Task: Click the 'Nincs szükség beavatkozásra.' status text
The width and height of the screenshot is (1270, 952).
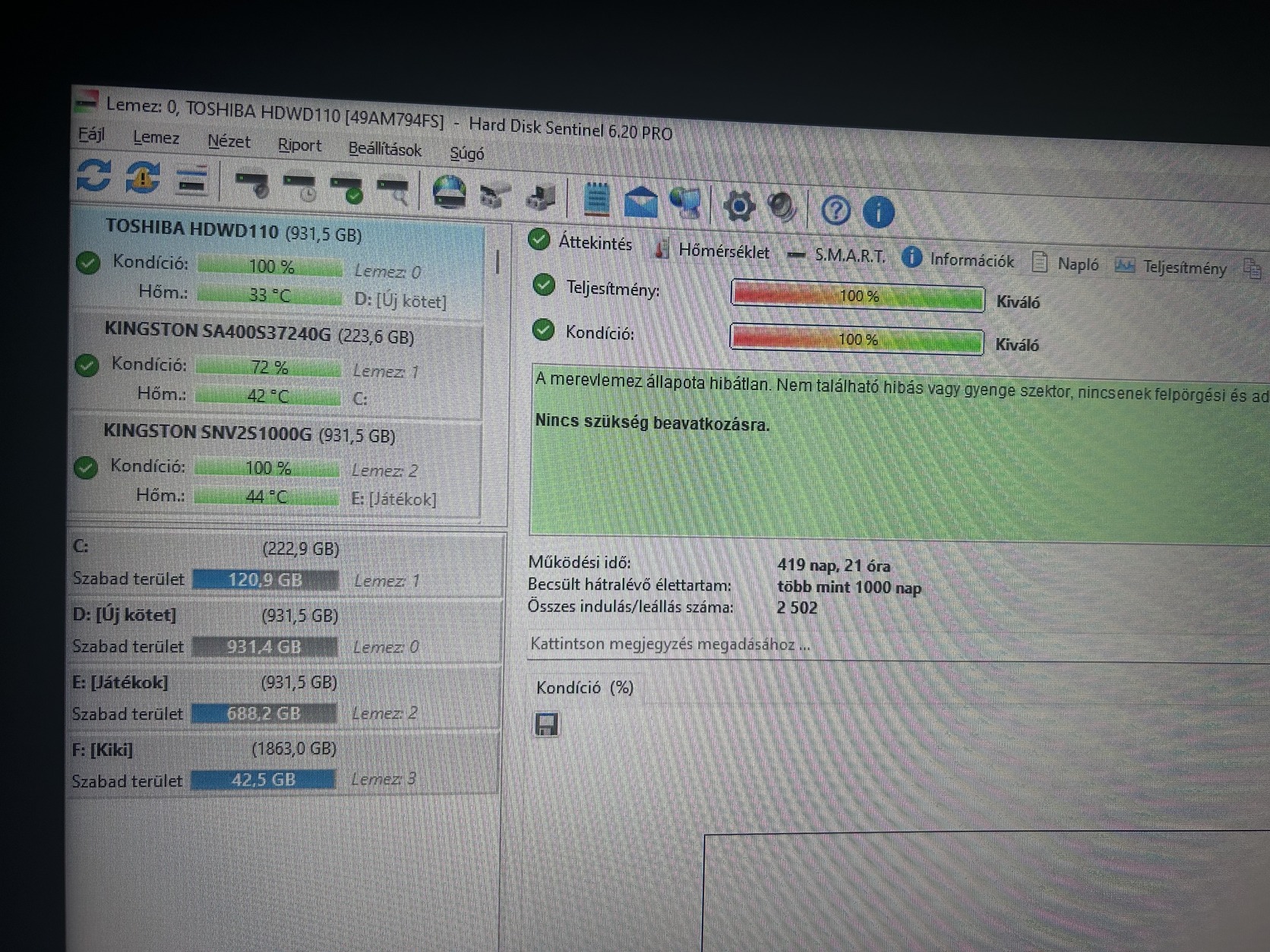Action: click(x=652, y=422)
